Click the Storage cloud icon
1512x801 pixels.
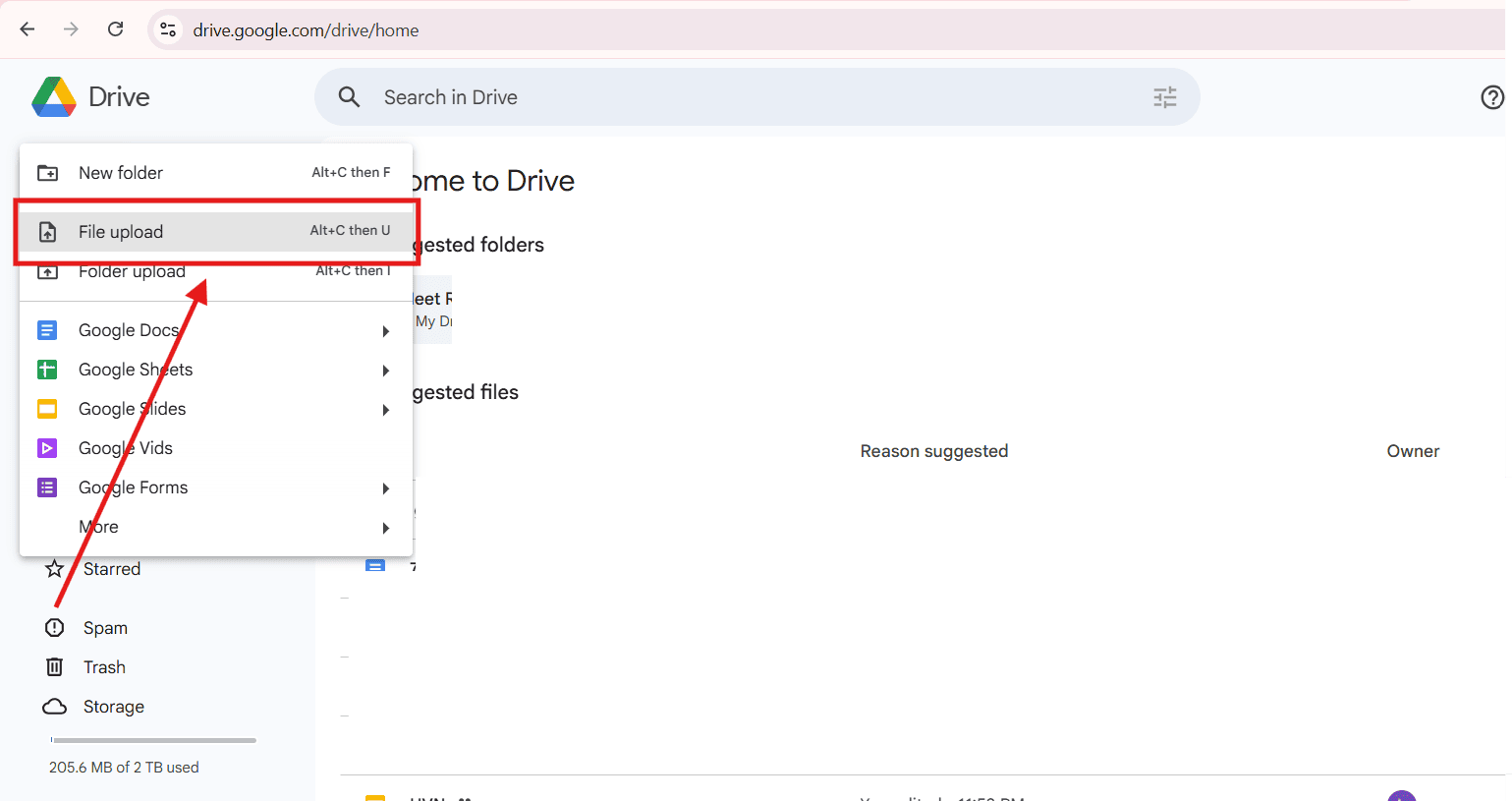55,707
